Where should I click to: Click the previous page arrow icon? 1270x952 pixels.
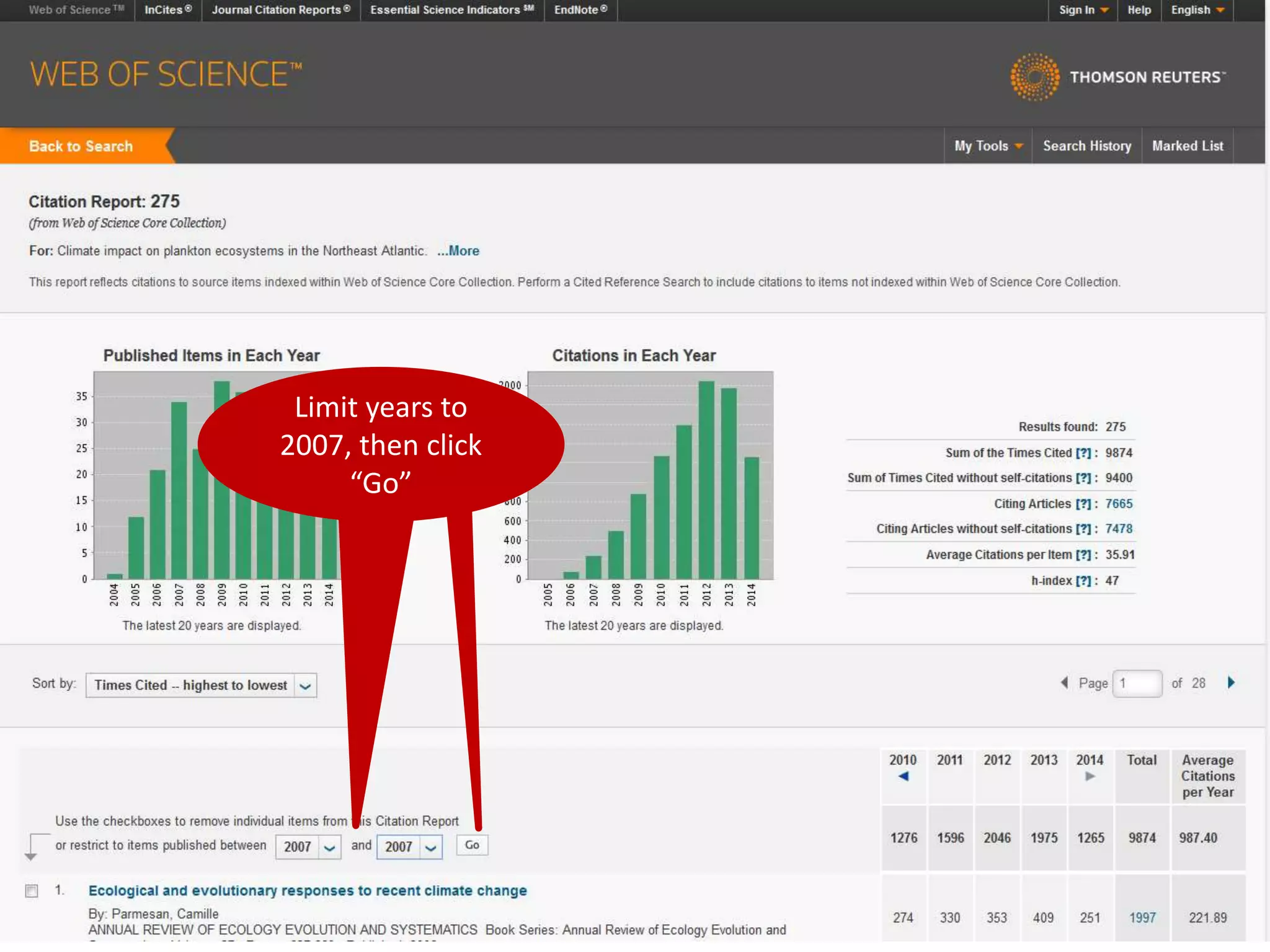[1064, 683]
